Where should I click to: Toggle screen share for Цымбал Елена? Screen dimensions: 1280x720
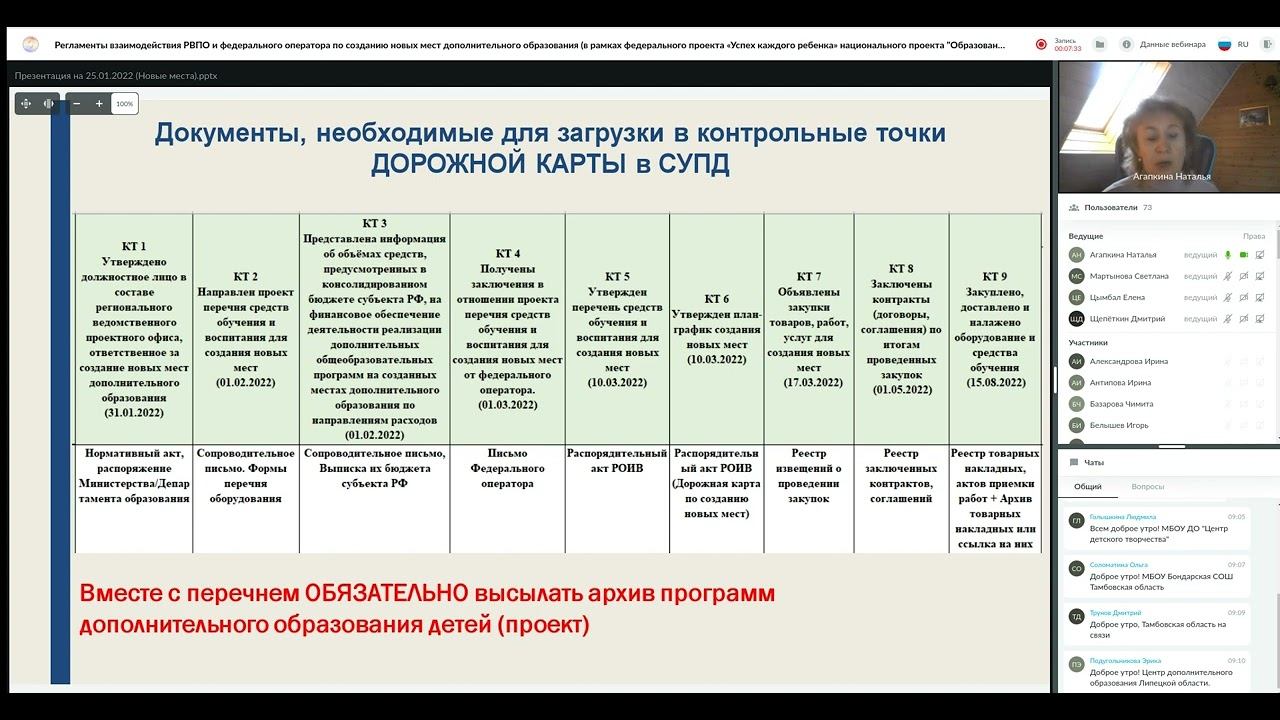point(1260,297)
